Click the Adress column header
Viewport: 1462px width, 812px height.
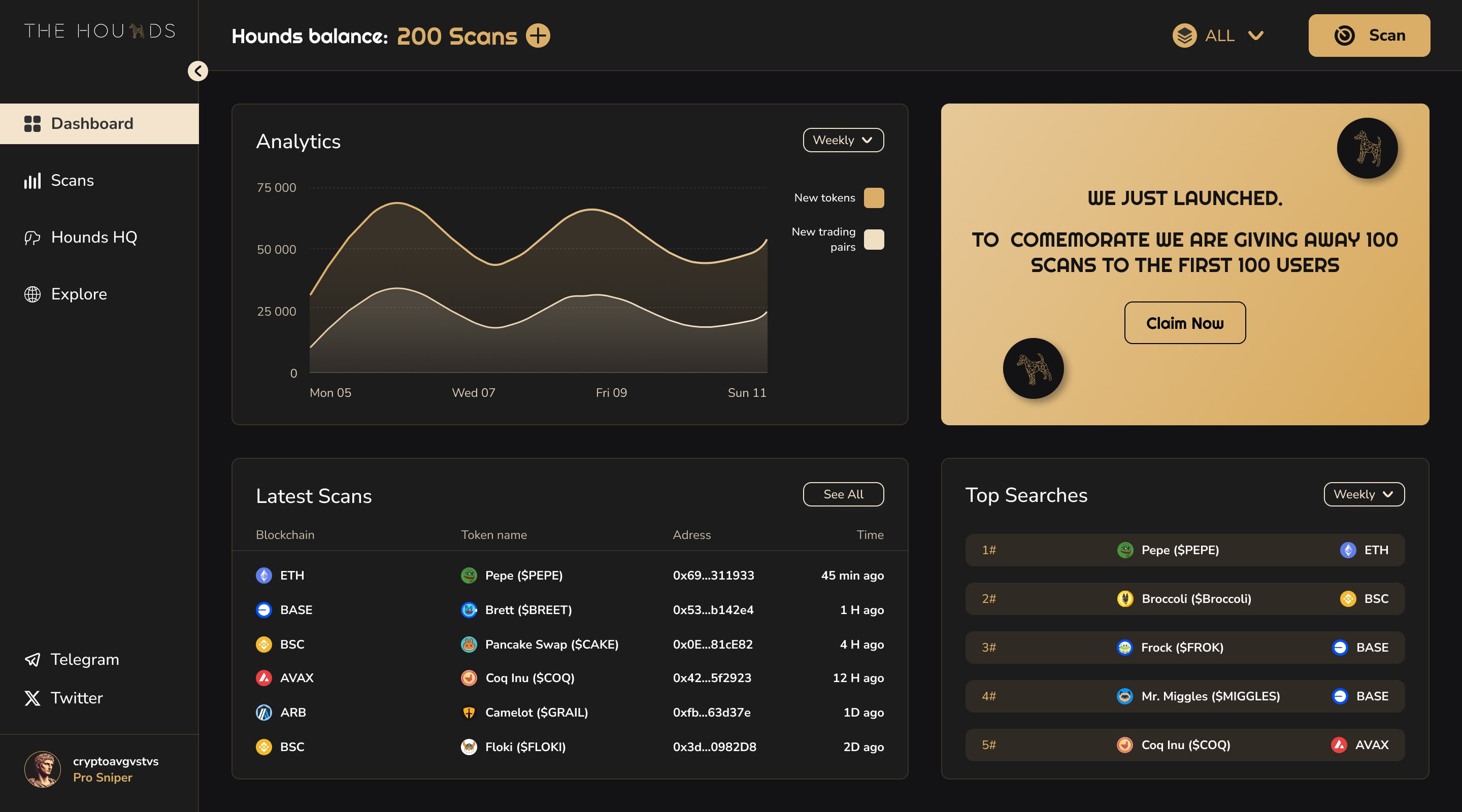[692, 535]
